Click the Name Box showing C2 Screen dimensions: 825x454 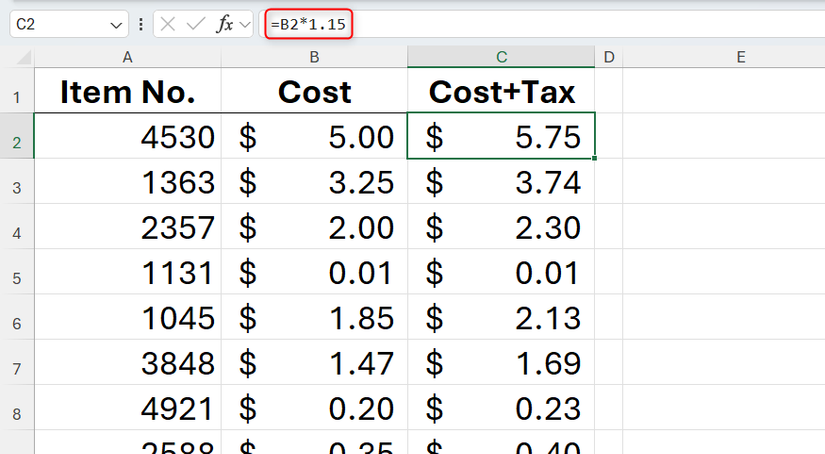69,24
